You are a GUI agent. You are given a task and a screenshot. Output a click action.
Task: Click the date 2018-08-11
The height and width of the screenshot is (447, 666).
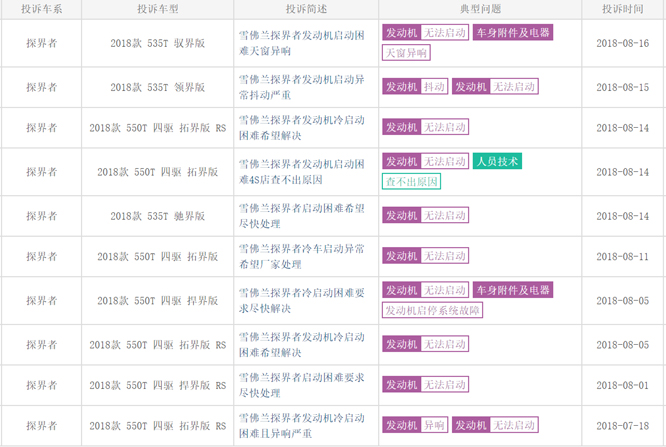click(623, 256)
